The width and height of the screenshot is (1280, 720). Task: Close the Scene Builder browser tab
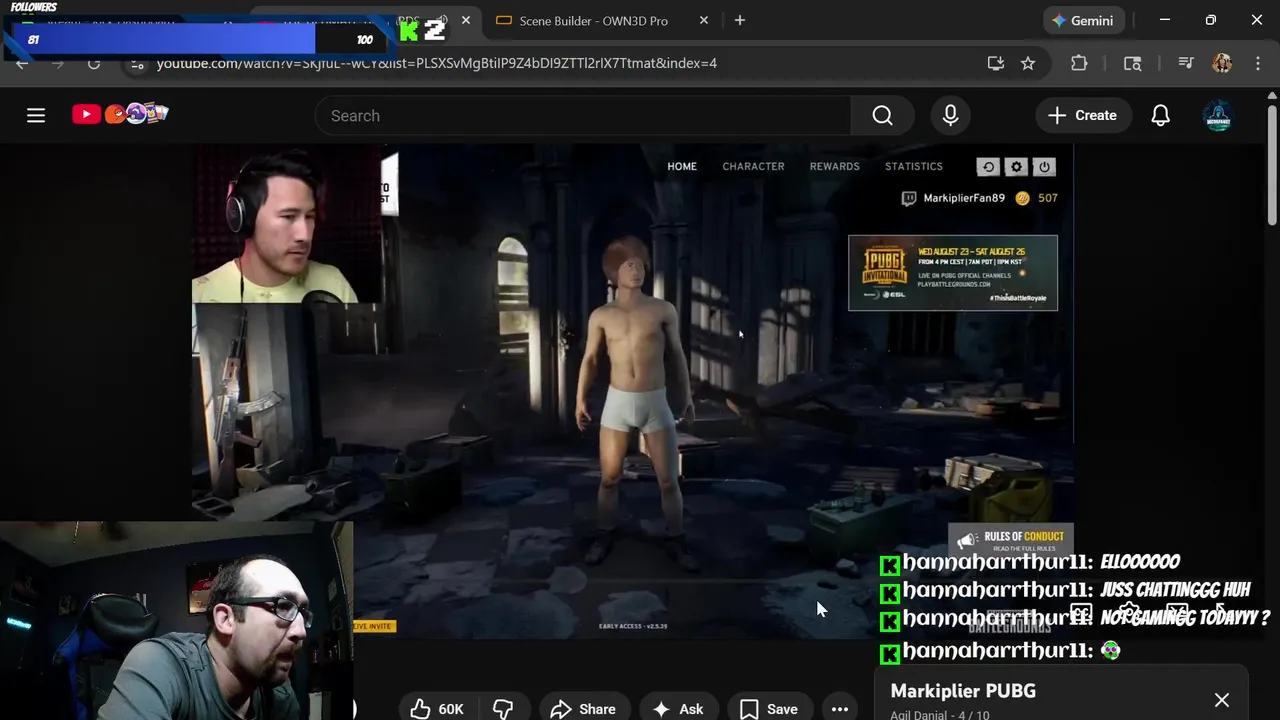point(704,20)
